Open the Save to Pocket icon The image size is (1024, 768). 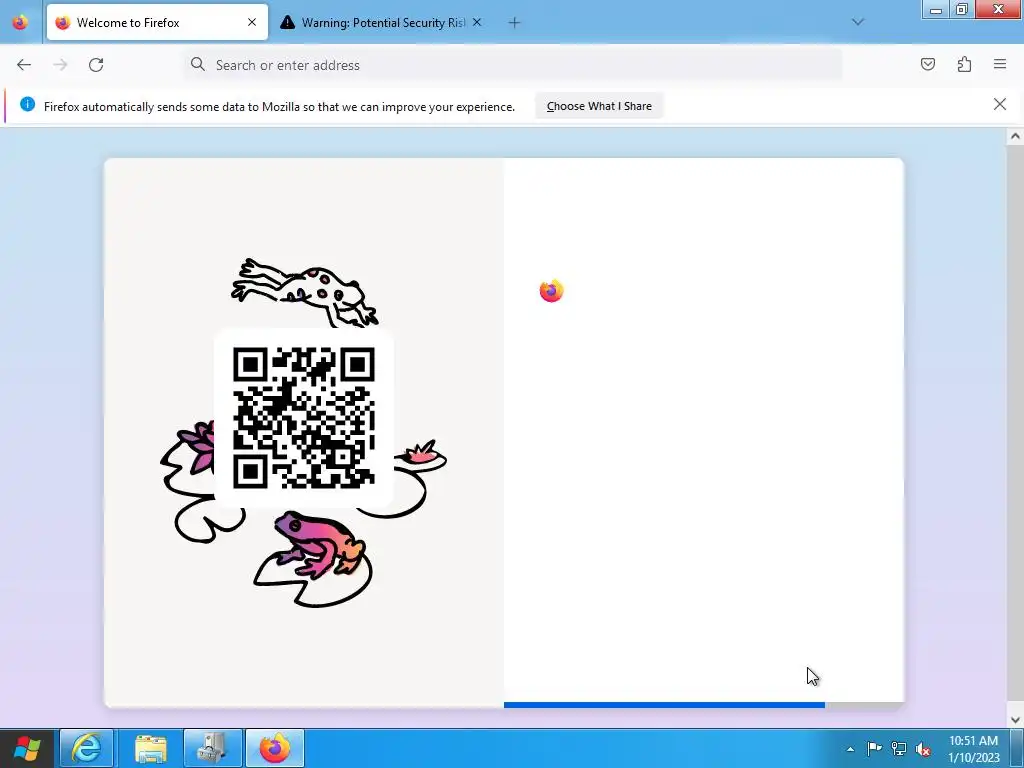click(927, 64)
